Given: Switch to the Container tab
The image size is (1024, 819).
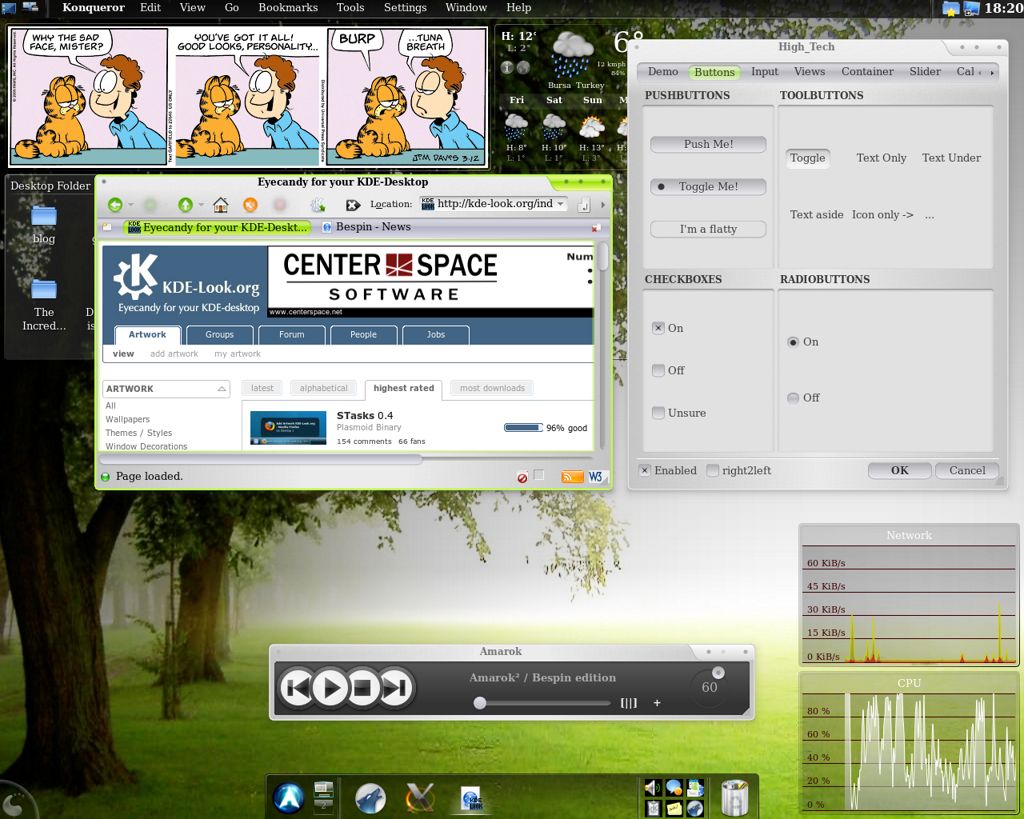Looking at the screenshot, I should (867, 72).
